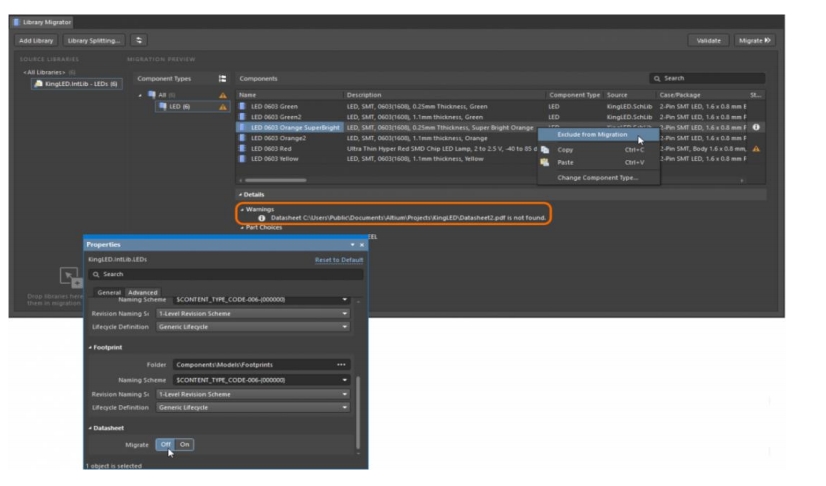The image size is (826, 486).
Task: Choose Exclude from Migration in context menu
Action: (x=598, y=135)
